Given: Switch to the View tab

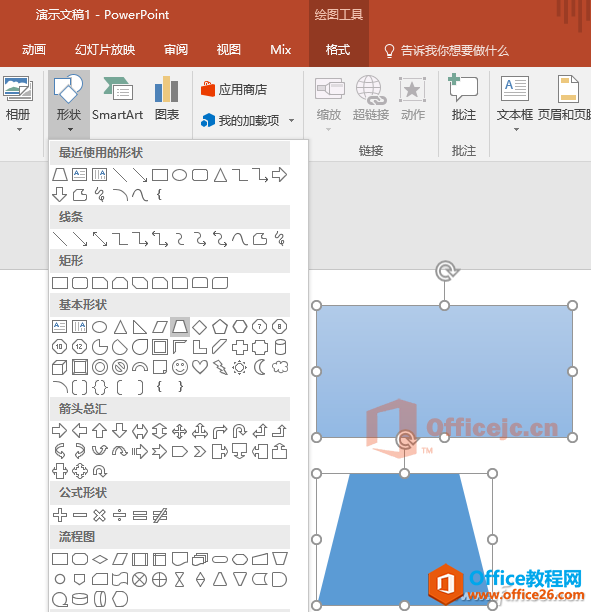Looking at the screenshot, I should point(229,50).
